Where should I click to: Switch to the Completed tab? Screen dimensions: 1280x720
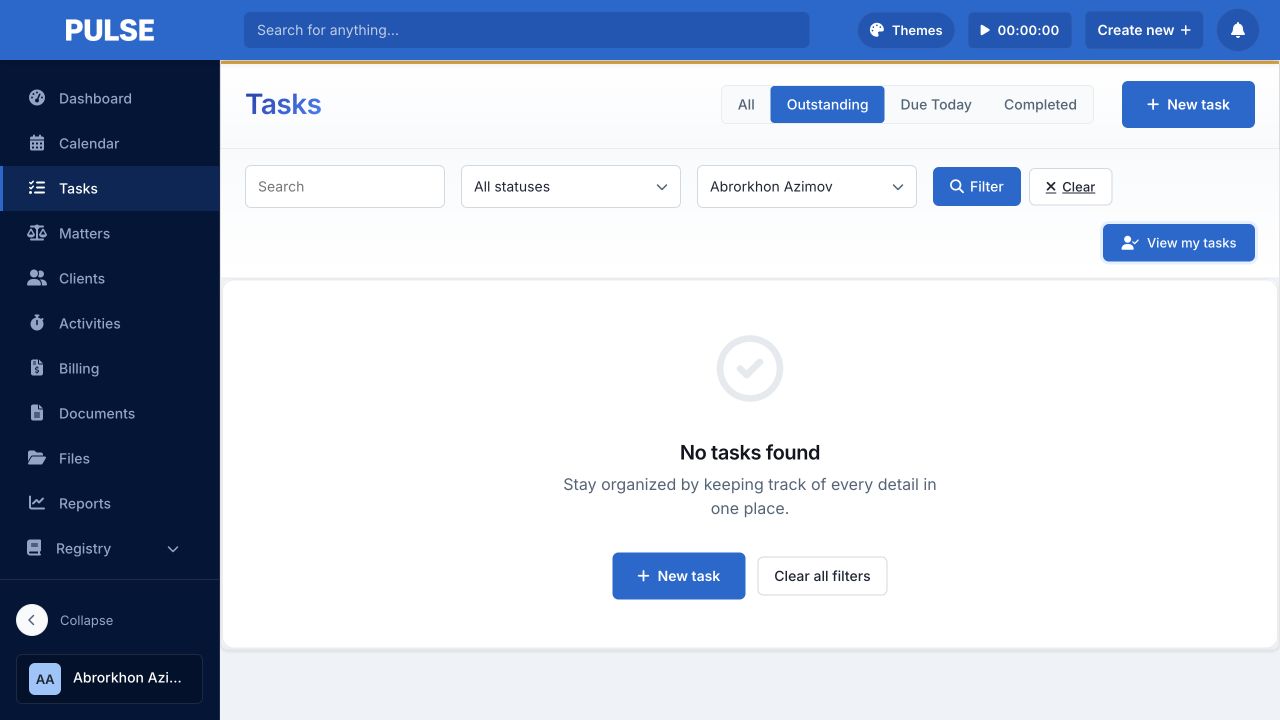tap(1040, 104)
